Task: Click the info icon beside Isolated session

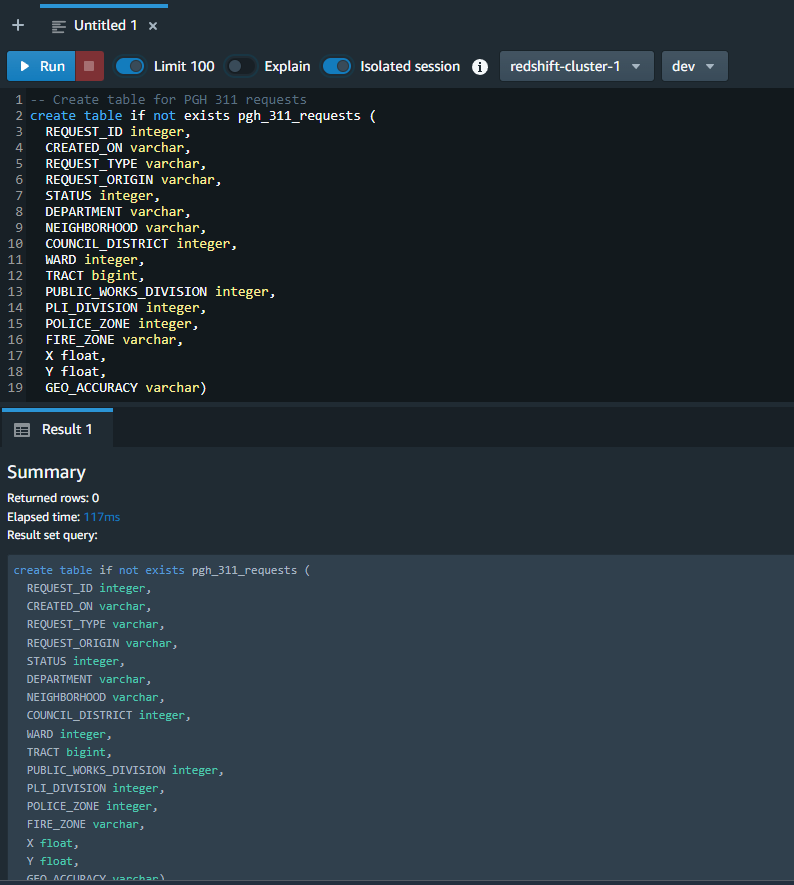Action: click(x=480, y=67)
